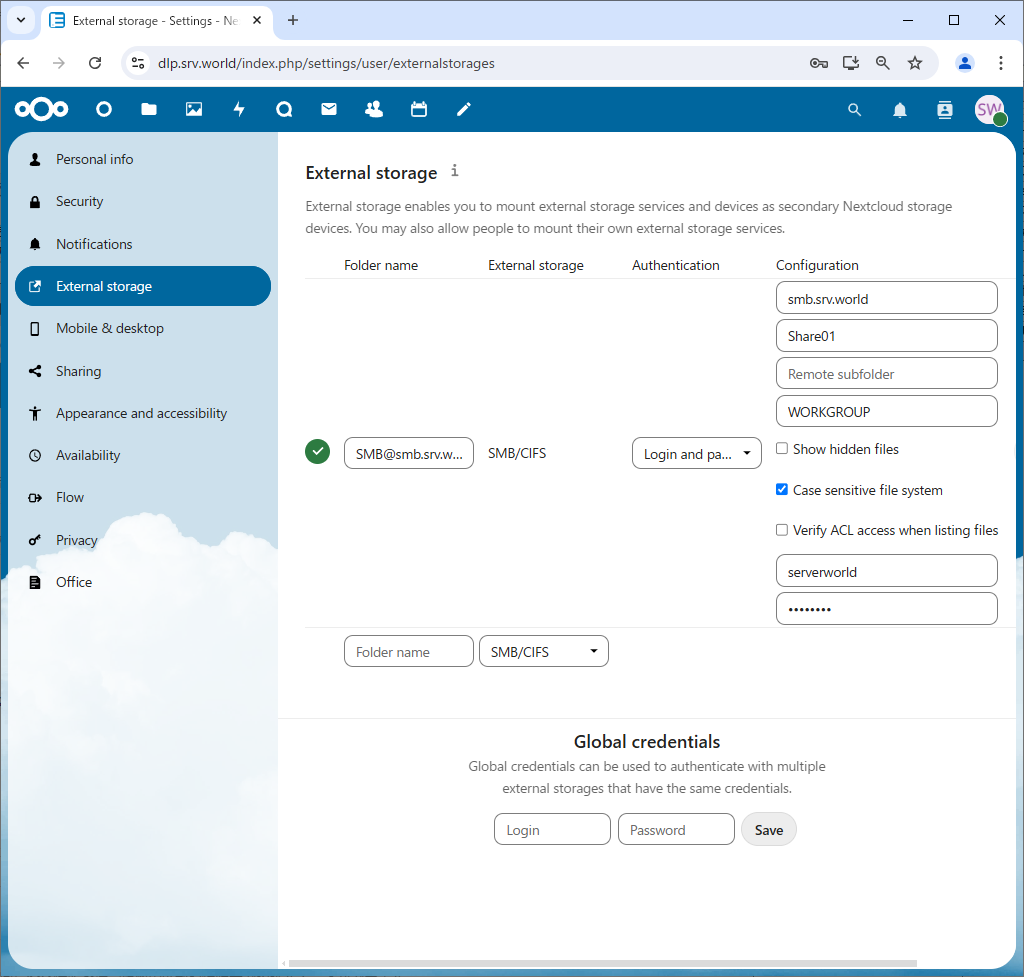Click the Remote subfolder input field
Image resolution: width=1024 pixels, height=977 pixels.
886,374
